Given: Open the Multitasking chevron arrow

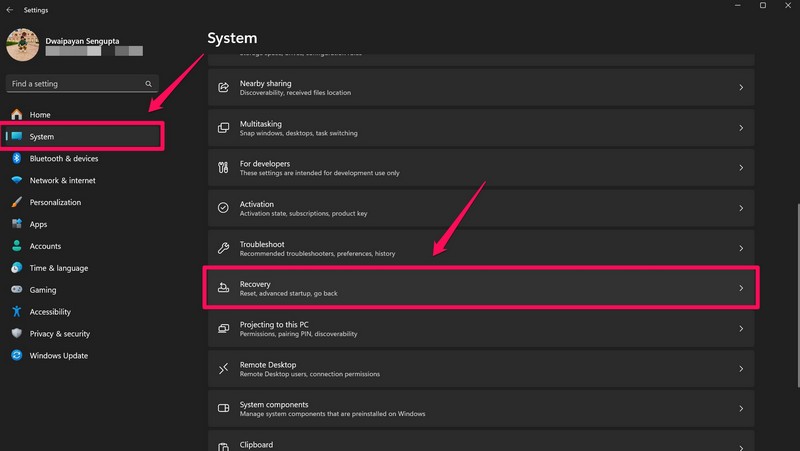Looking at the screenshot, I should click(741, 128).
